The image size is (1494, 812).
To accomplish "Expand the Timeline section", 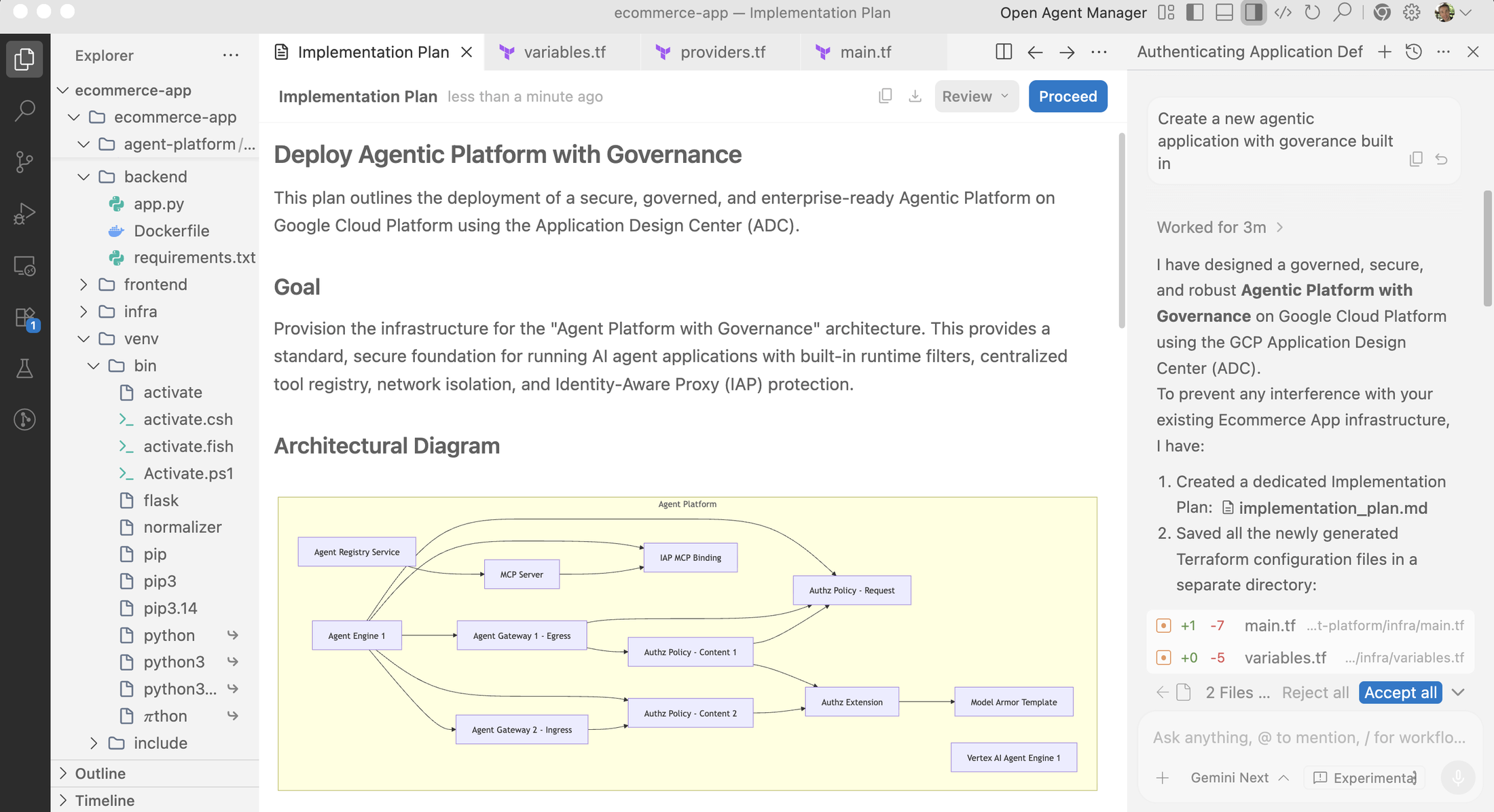I will (155, 800).
